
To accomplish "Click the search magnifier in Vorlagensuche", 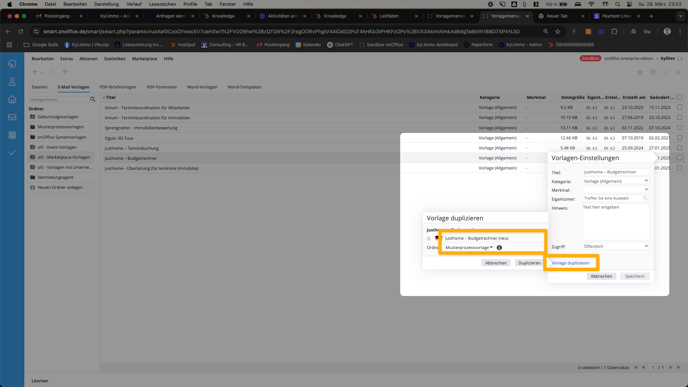I will (x=93, y=100).
